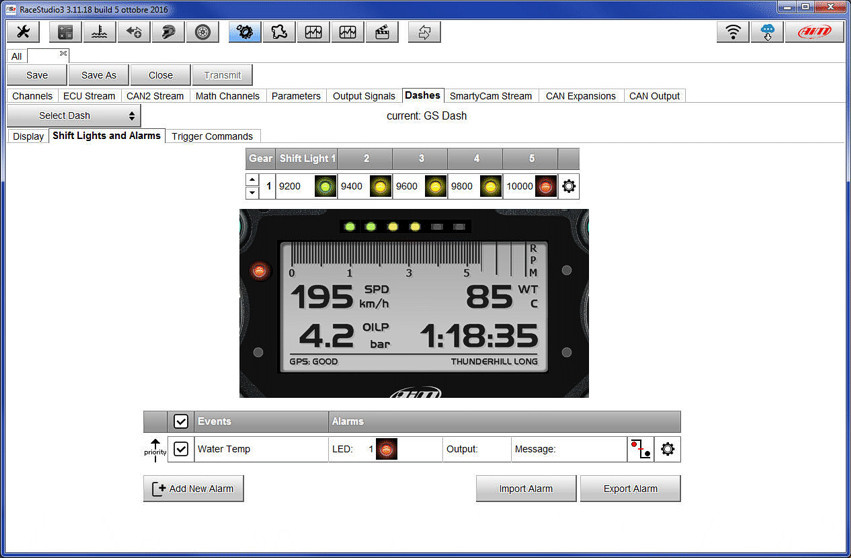Switch to the Channels tab
The height and width of the screenshot is (558, 851).
coord(32,96)
